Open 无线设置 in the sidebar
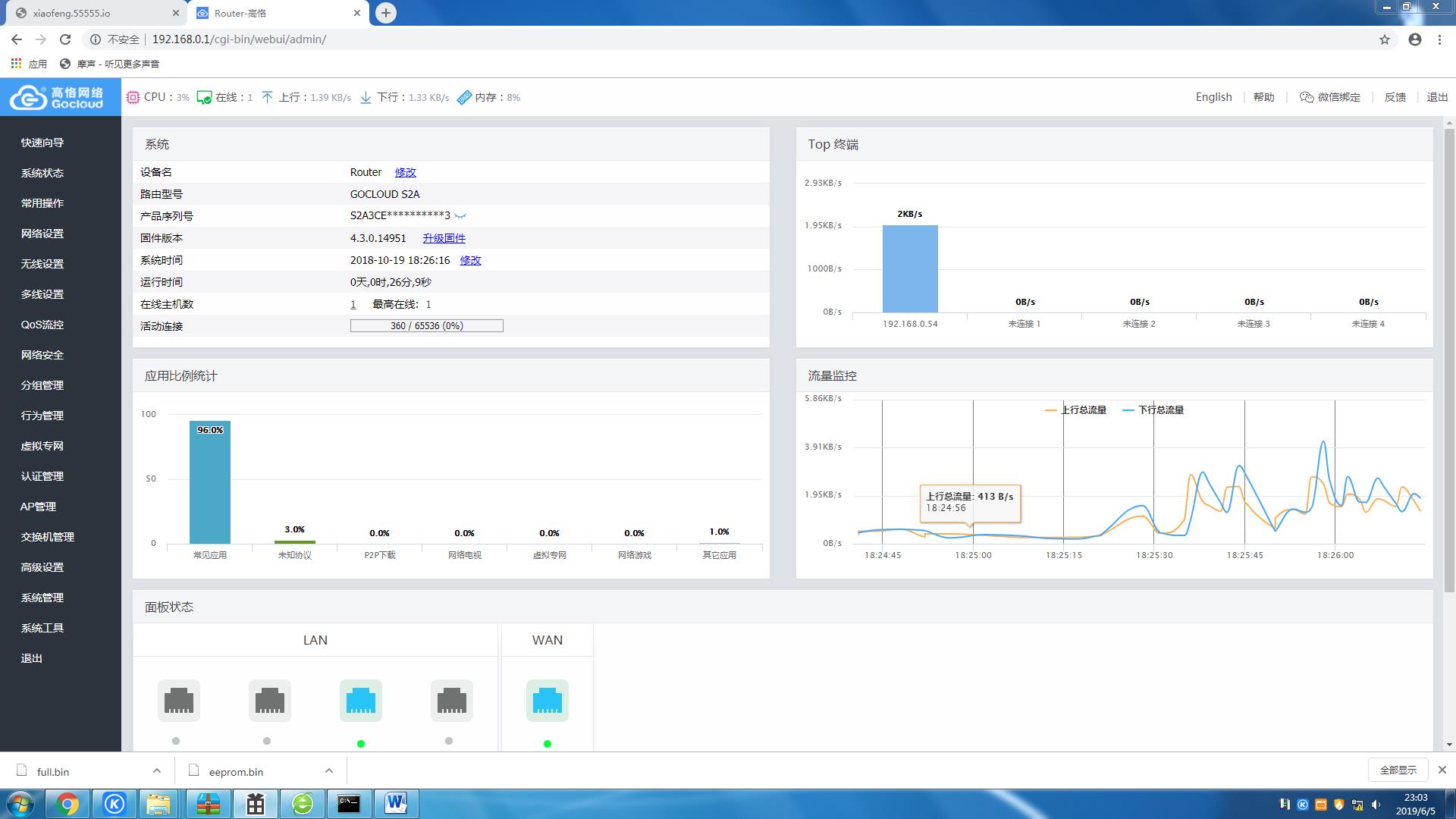The image size is (1456, 819). pyautogui.click(x=42, y=264)
